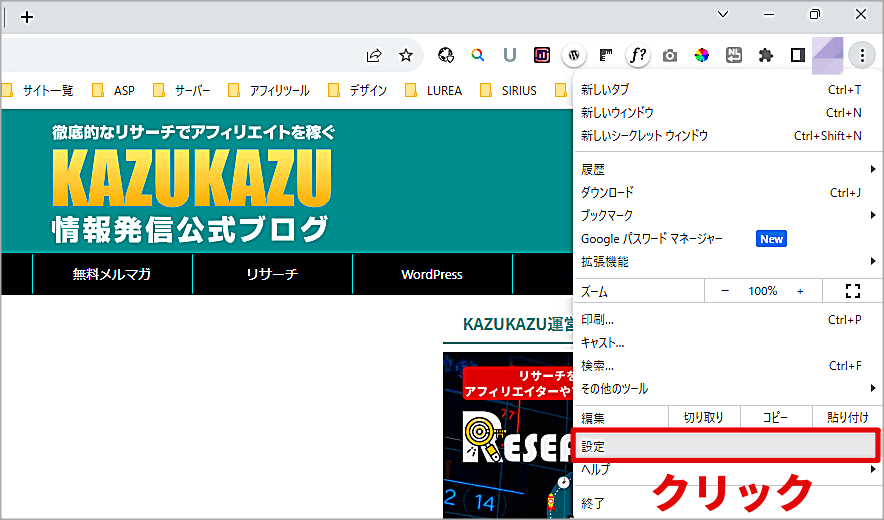
Task: Expand the ヘルプ submenu
Action: [728, 469]
